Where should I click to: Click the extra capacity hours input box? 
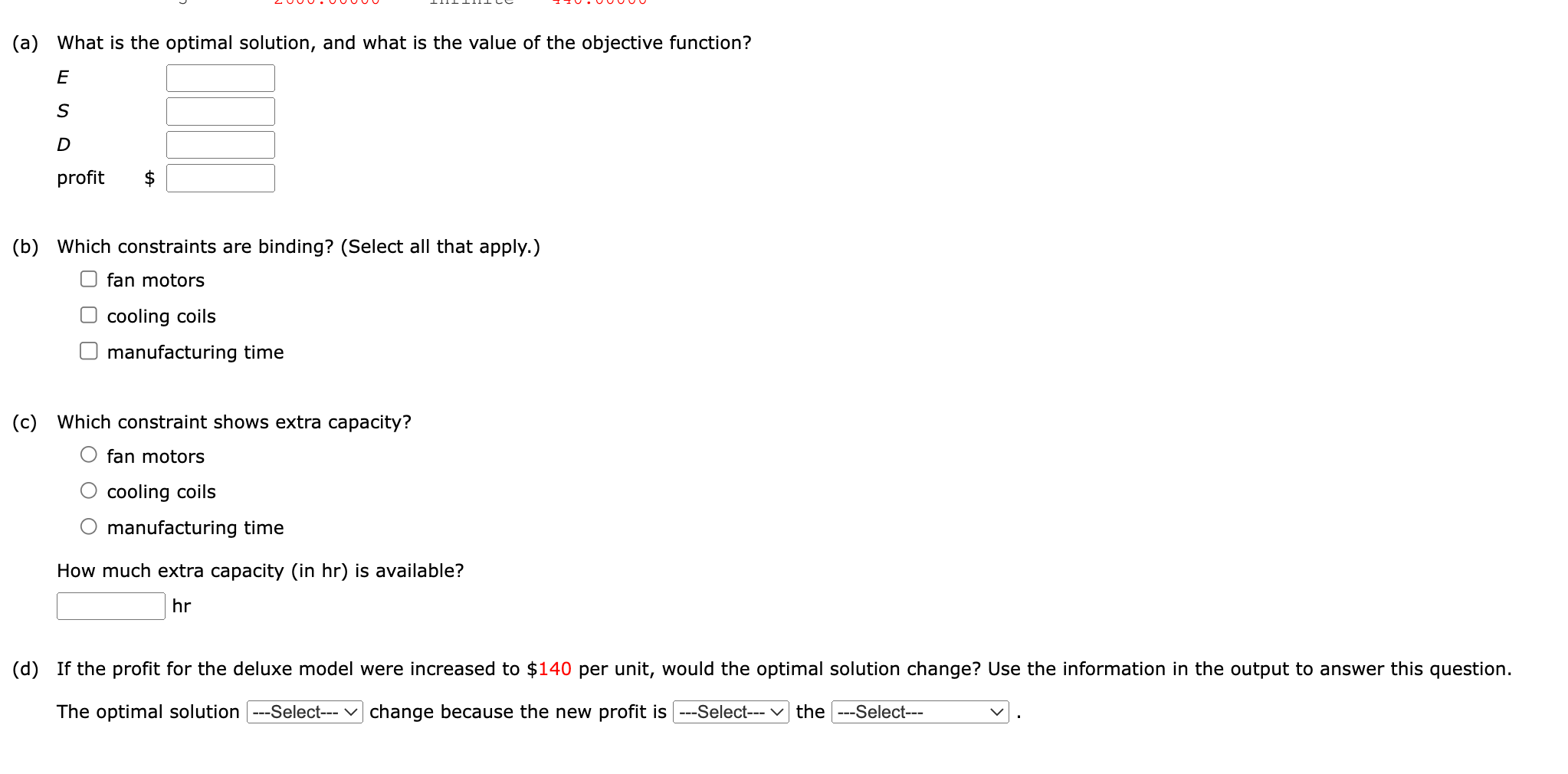(x=110, y=606)
